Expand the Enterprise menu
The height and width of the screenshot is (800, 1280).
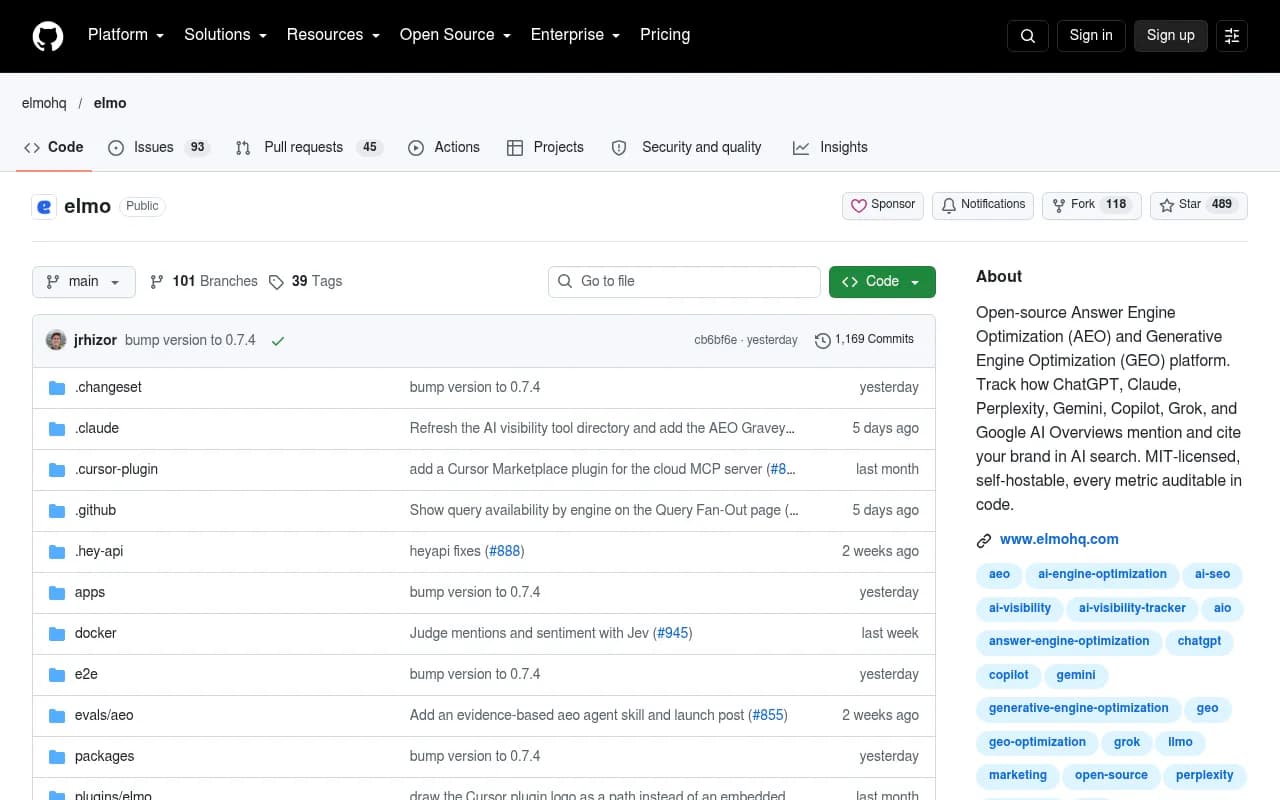pyautogui.click(x=575, y=35)
